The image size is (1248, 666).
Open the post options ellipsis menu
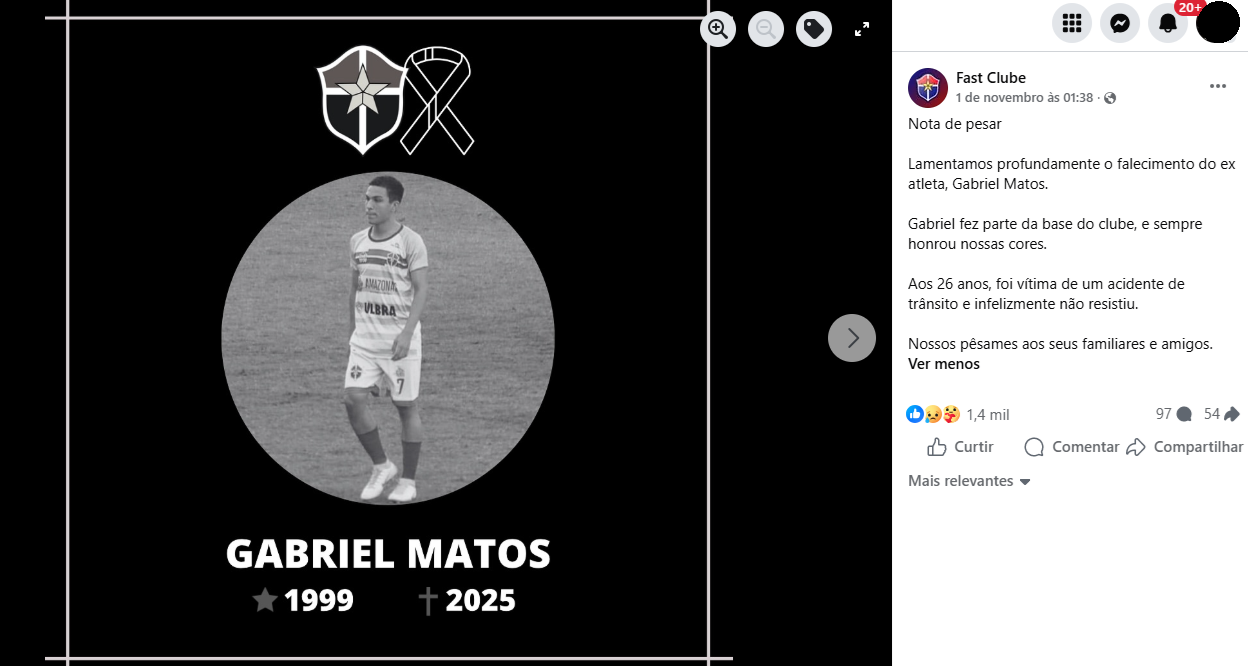click(1218, 87)
